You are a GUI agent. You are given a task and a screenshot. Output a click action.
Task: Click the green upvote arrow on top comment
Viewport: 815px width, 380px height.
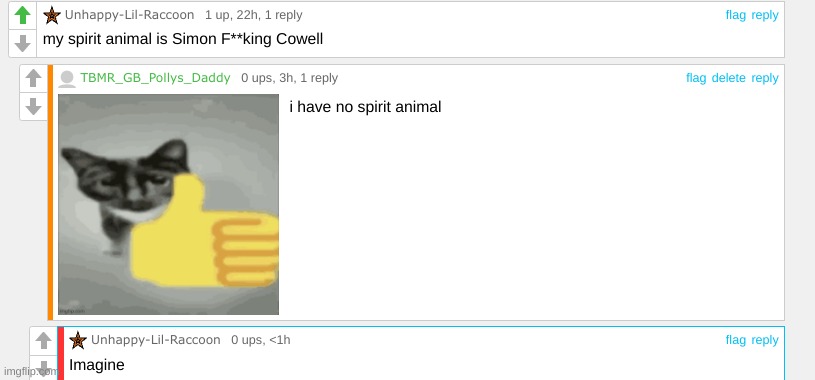pyautogui.click(x=22, y=15)
